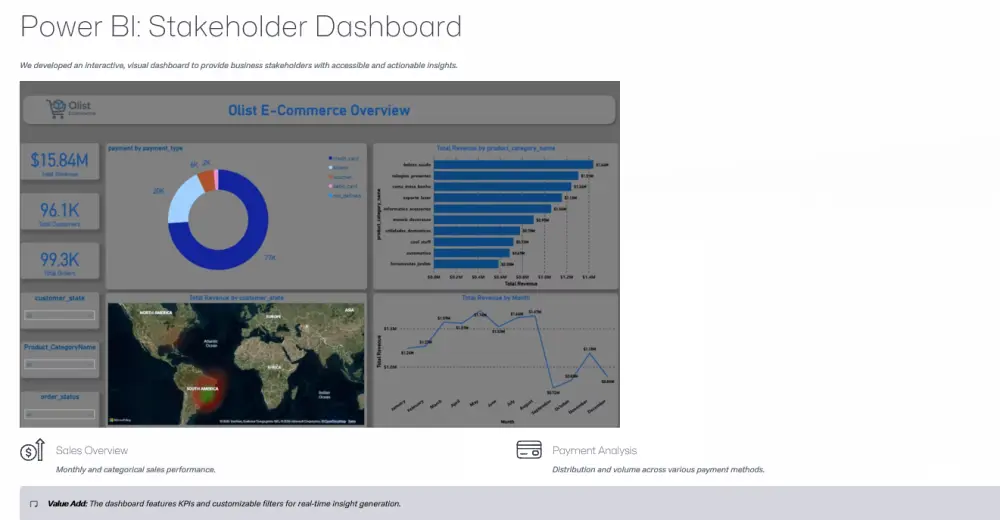The image size is (1000, 520).
Task: Click the relogios_presentes revenue bar
Action: (x=506, y=175)
